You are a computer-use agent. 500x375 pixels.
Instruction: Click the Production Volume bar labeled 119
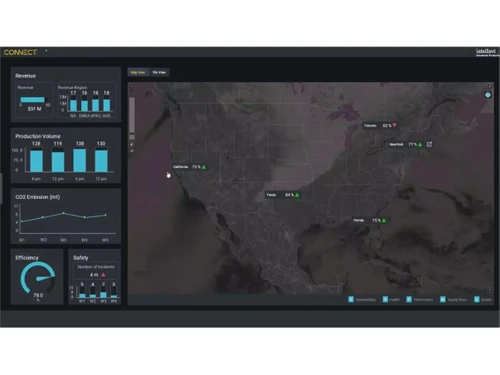[x=58, y=161]
